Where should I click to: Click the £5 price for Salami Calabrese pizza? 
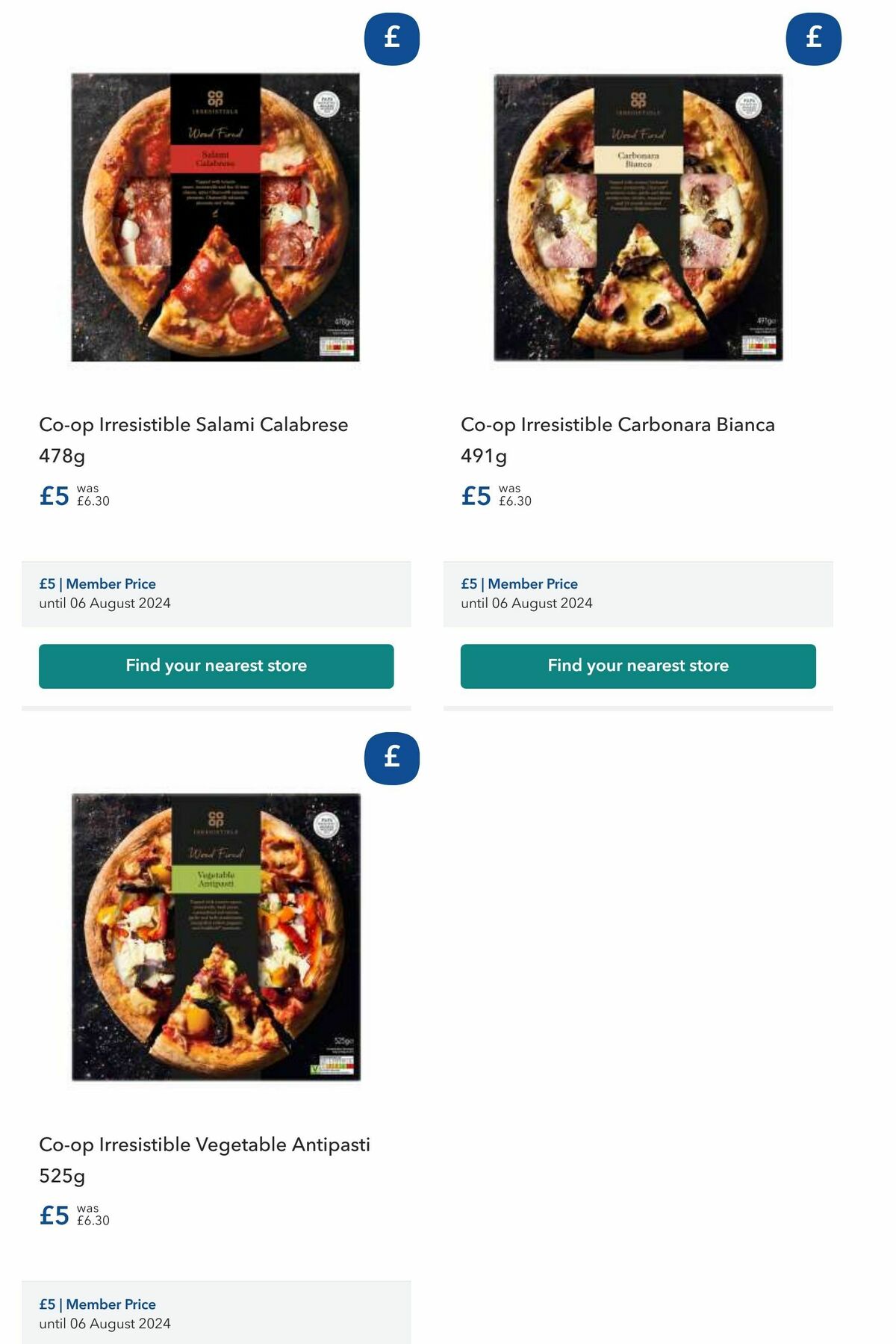coord(53,494)
